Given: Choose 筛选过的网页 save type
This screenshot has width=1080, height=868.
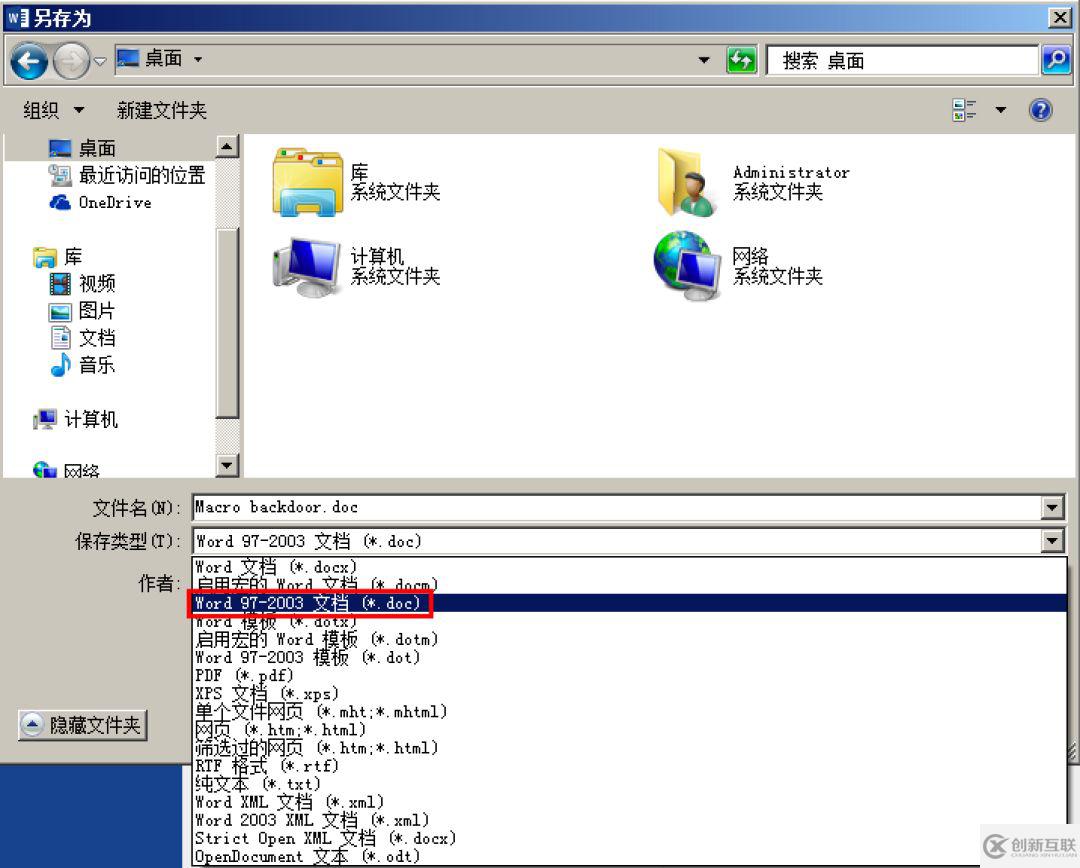Looking at the screenshot, I should [629, 747].
